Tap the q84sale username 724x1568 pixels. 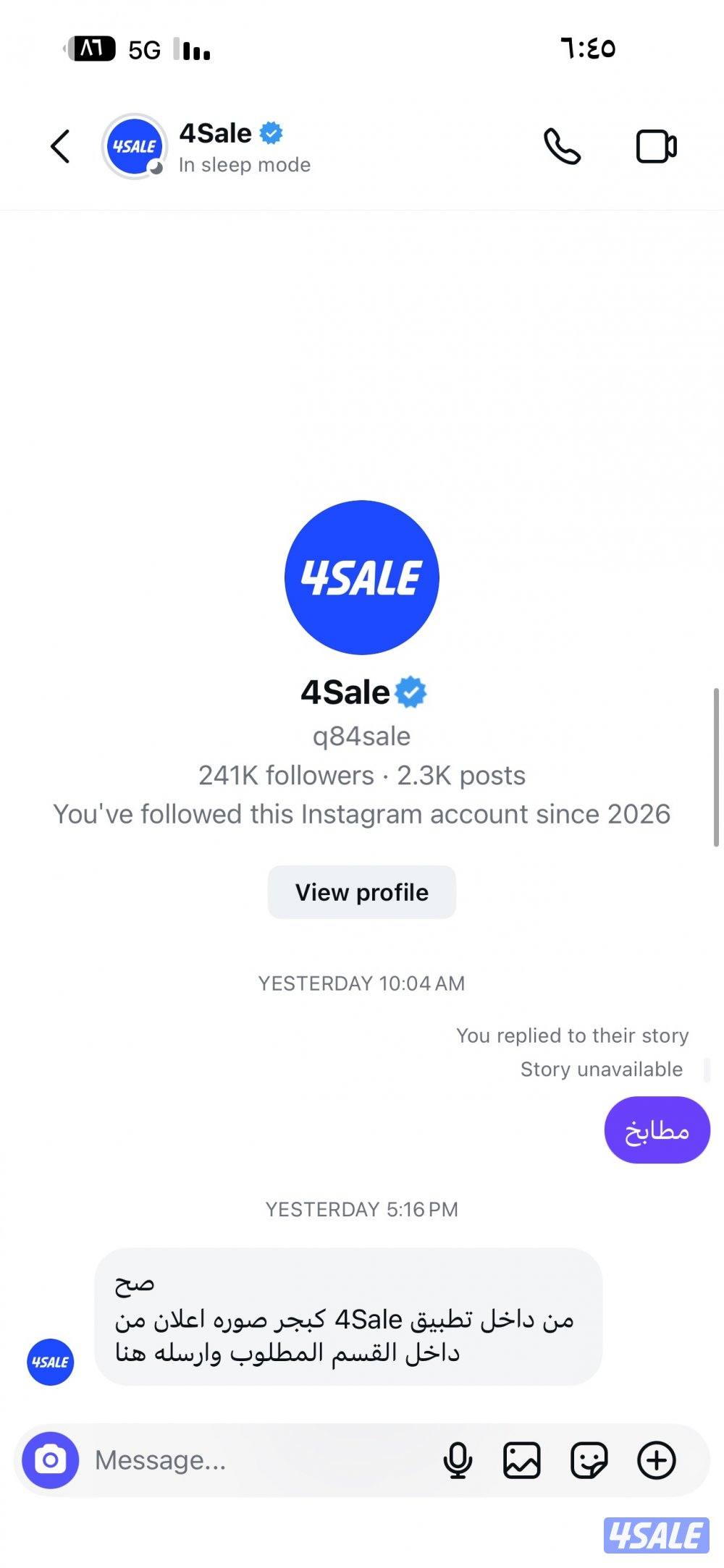pyautogui.click(x=361, y=736)
